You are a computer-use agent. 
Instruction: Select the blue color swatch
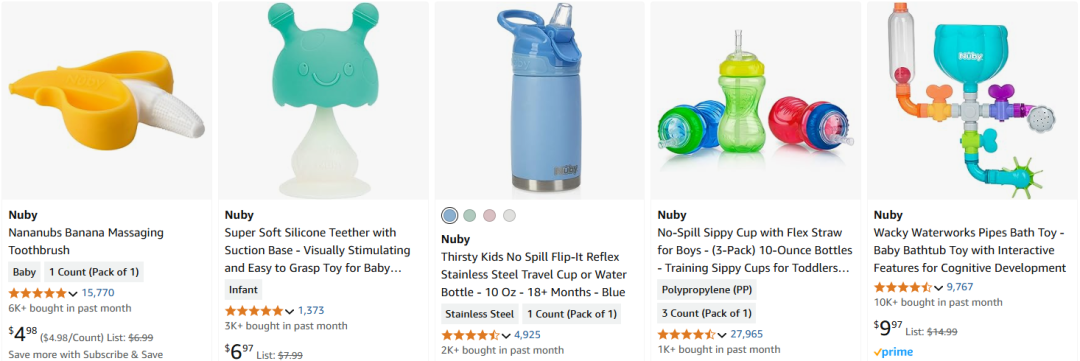pos(449,216)
